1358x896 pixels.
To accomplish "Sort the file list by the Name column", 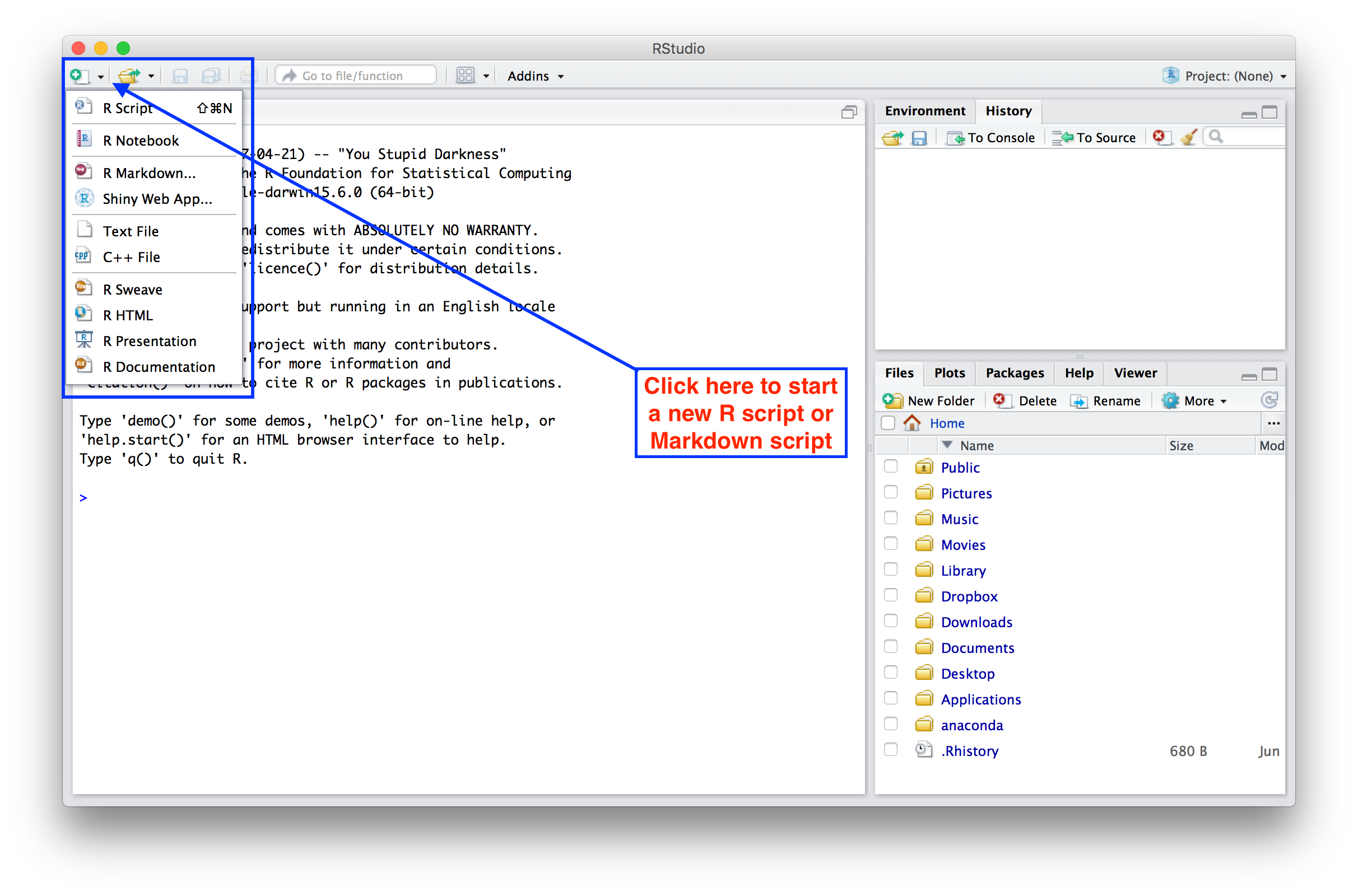I will 976,446.
